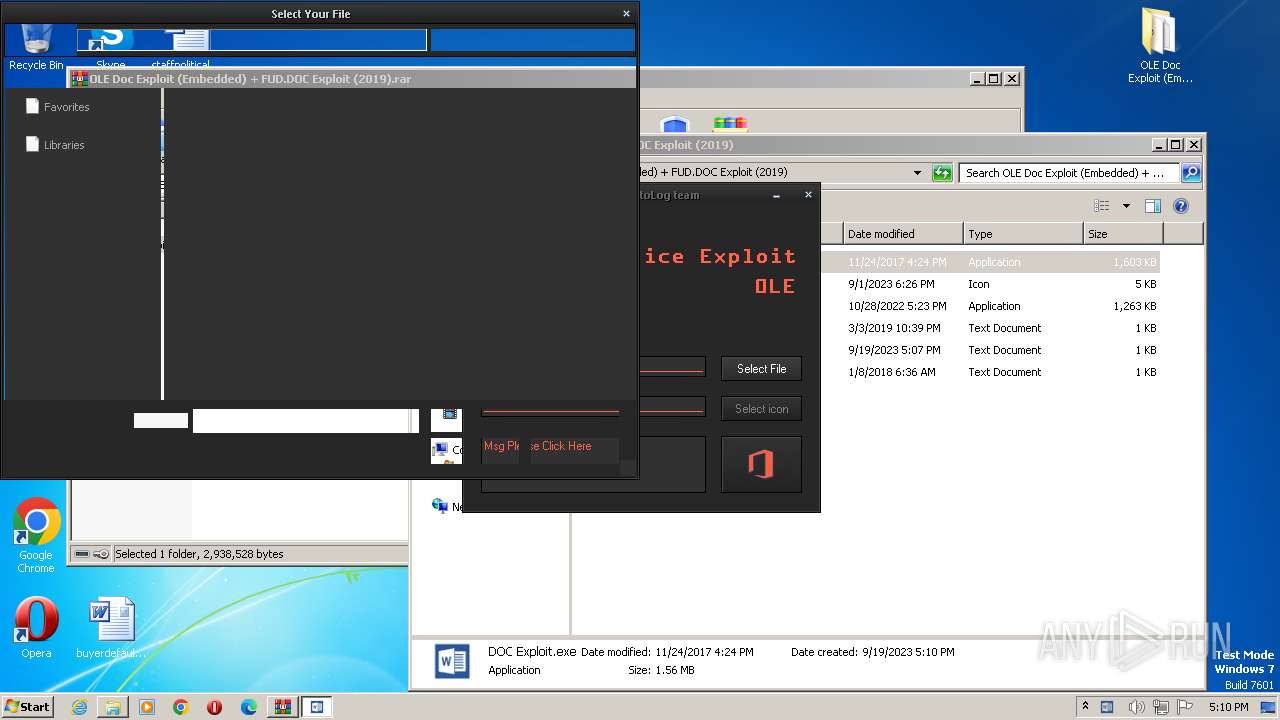Open the view options dropdown arrow

pyautogui.click(x=1126, y=206)
